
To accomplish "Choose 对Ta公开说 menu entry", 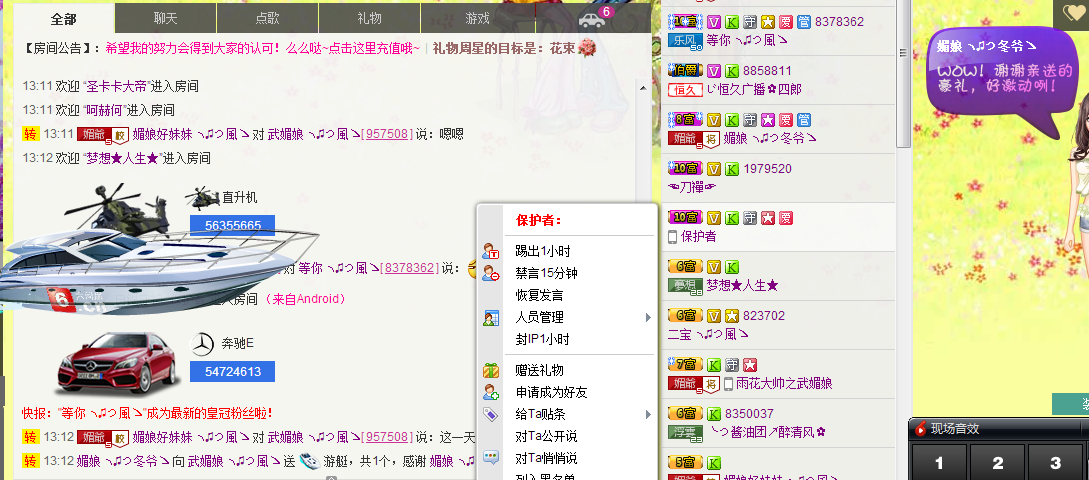I will 546,437.
